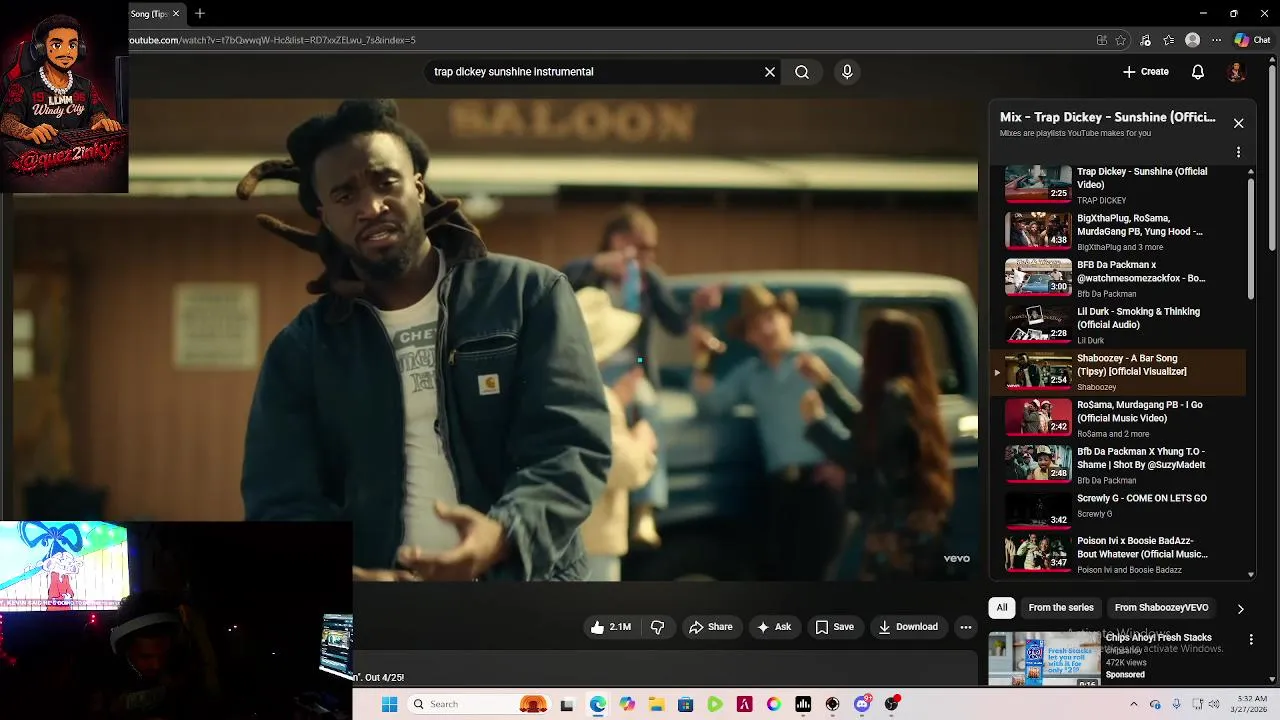Close the current browser tab
This screenshot has width=1280, height=720.
coord(176,14)
